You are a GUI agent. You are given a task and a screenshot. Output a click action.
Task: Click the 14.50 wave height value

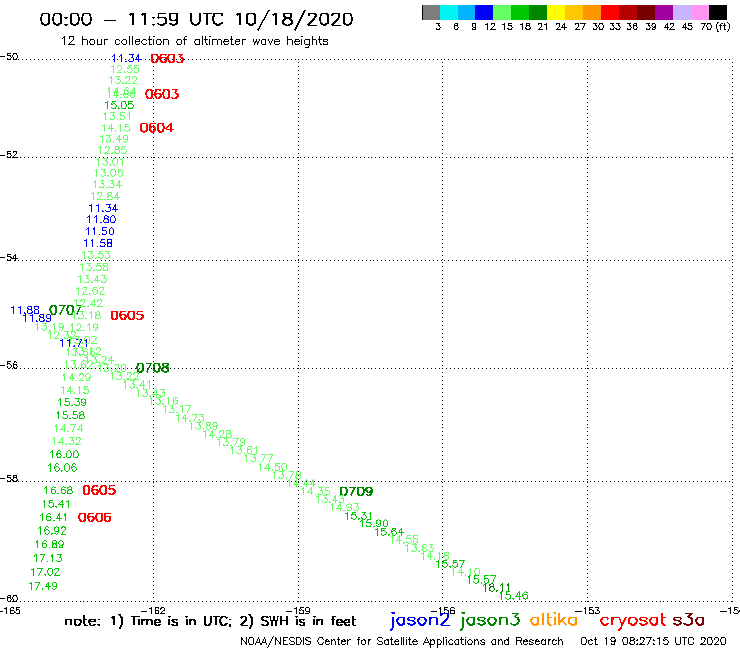[x=272, y=467]
